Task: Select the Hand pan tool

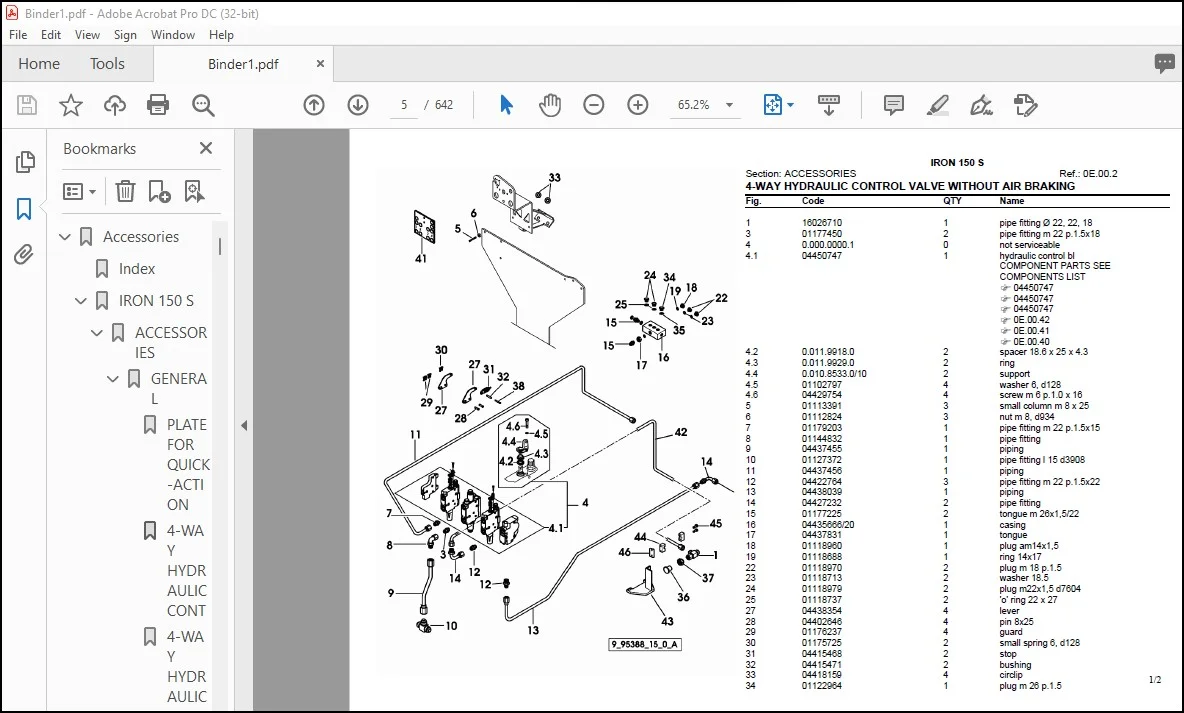Action: pyautogui.click(x=550, y=105)
